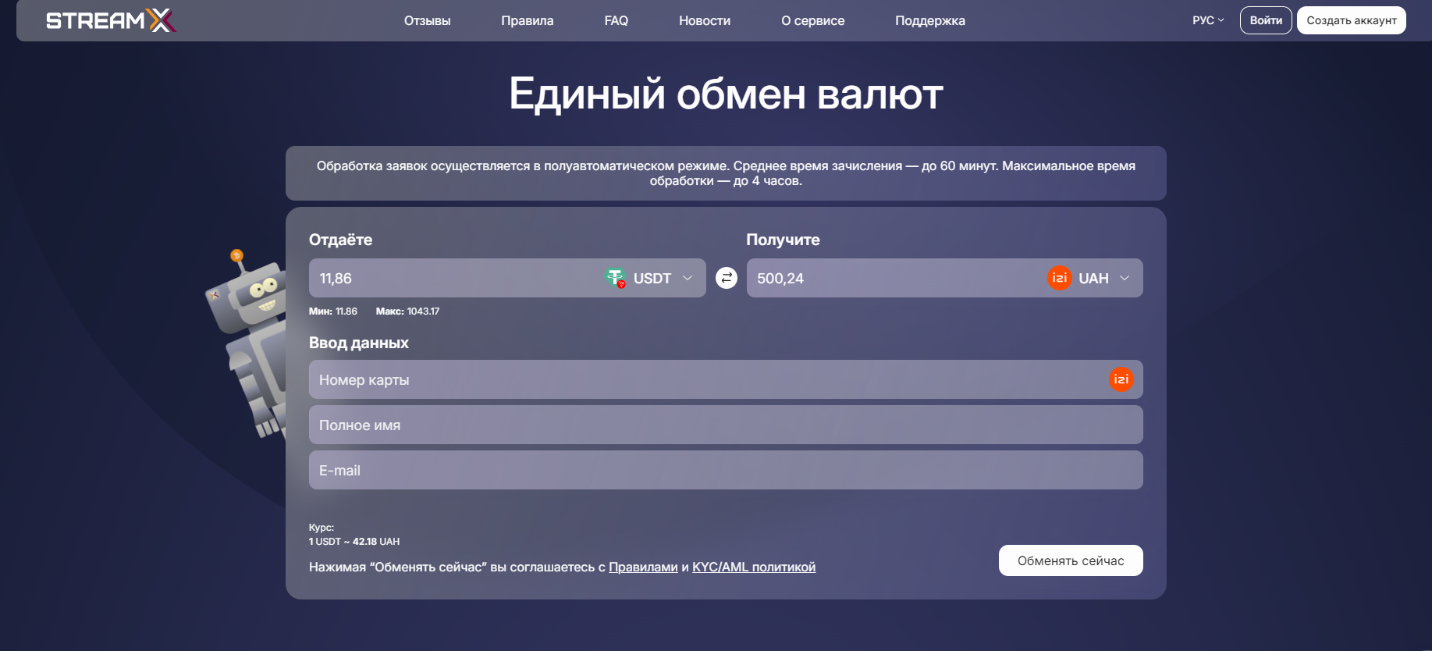Open the FAQ section
The image size is (1432, 651).
(615, 19)
